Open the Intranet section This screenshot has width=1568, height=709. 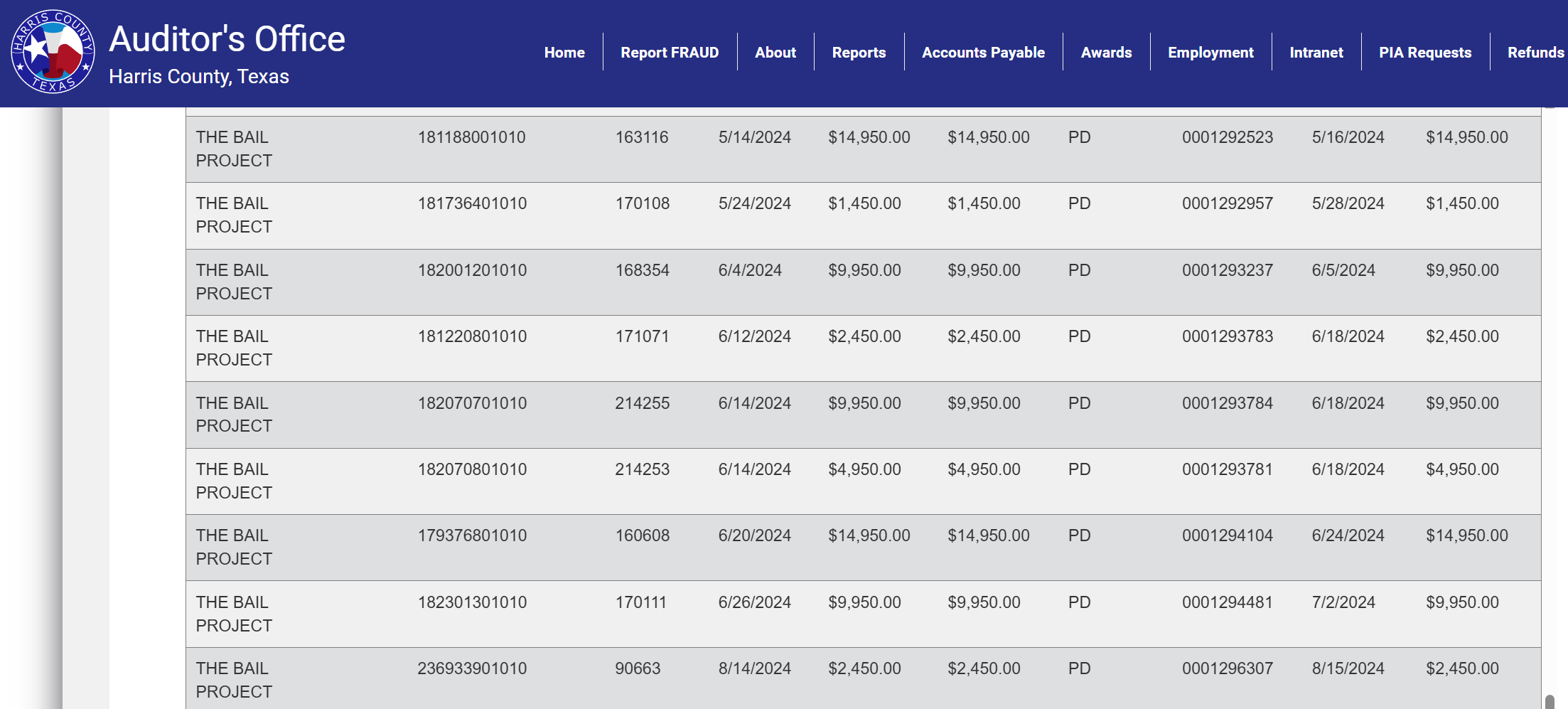coord(1316,52)
